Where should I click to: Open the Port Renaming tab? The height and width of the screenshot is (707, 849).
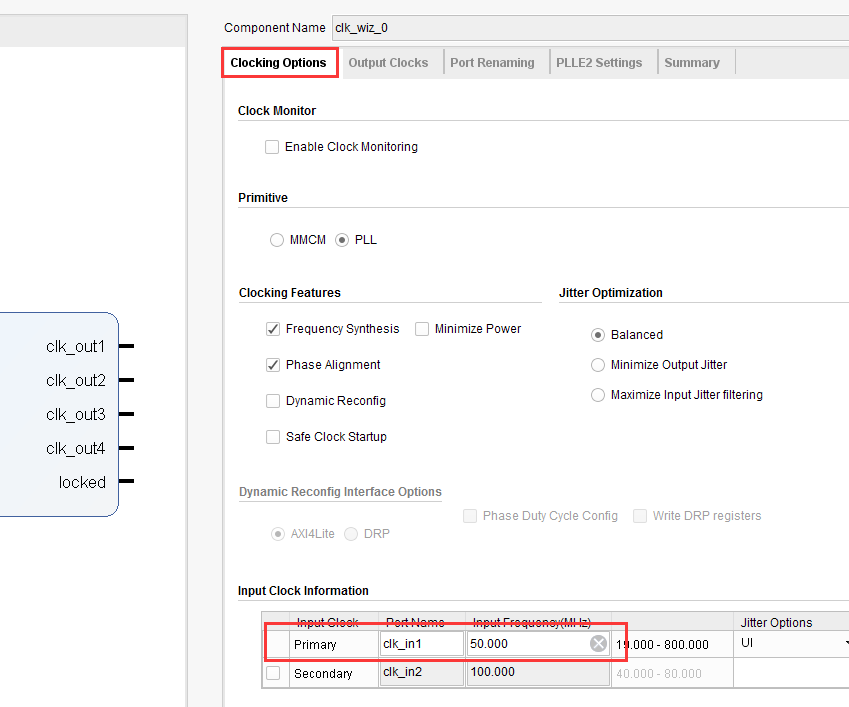[x=492, y=63]
